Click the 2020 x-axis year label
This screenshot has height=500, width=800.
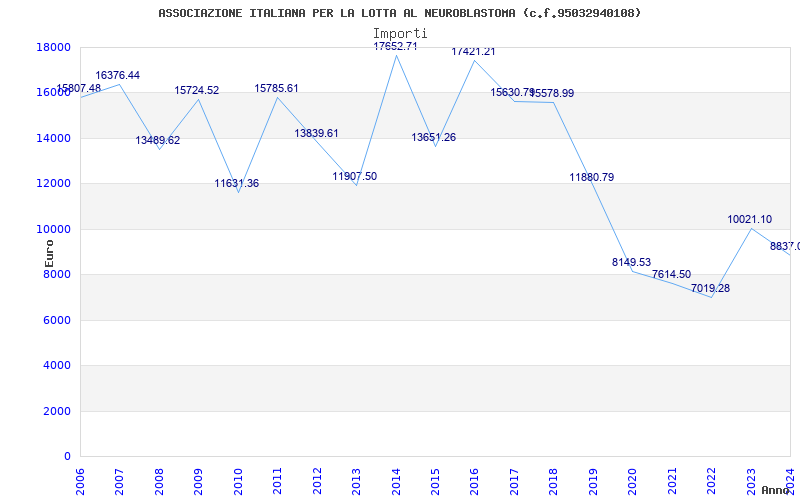pos(633,481)
